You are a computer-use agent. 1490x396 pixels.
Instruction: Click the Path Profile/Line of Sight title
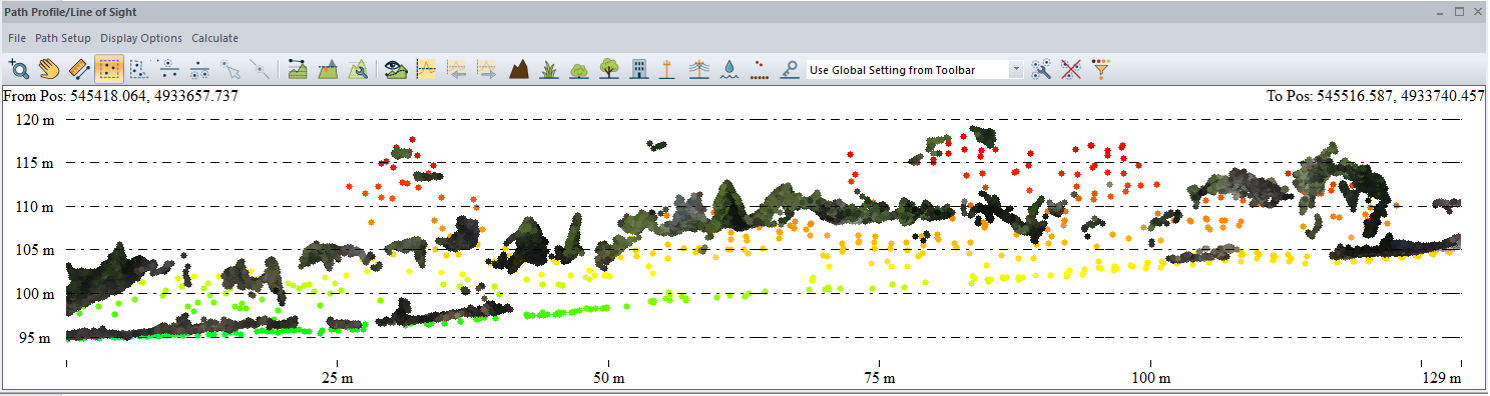[71, 12]
